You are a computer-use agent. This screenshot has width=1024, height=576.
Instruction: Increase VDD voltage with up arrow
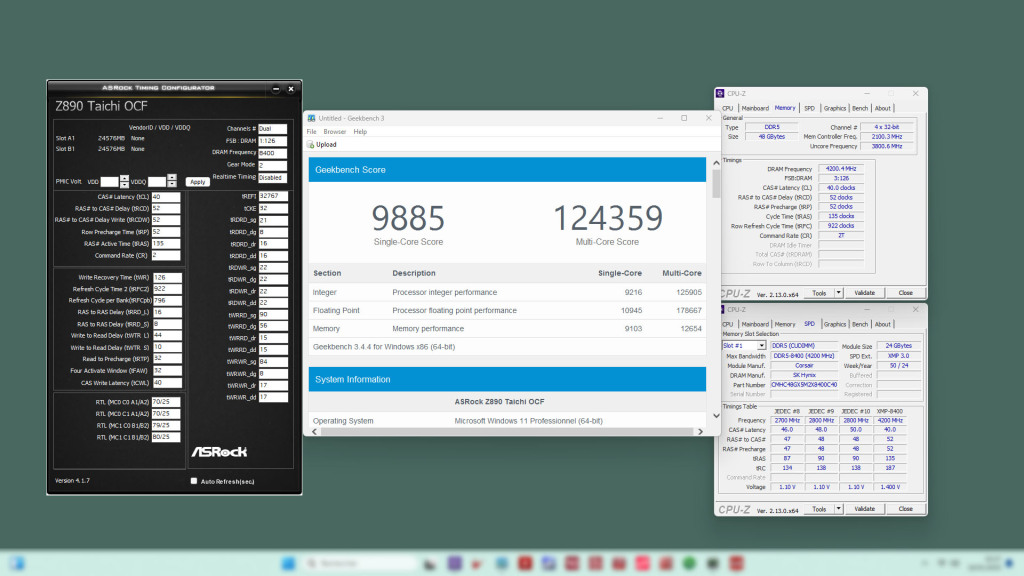124,178
